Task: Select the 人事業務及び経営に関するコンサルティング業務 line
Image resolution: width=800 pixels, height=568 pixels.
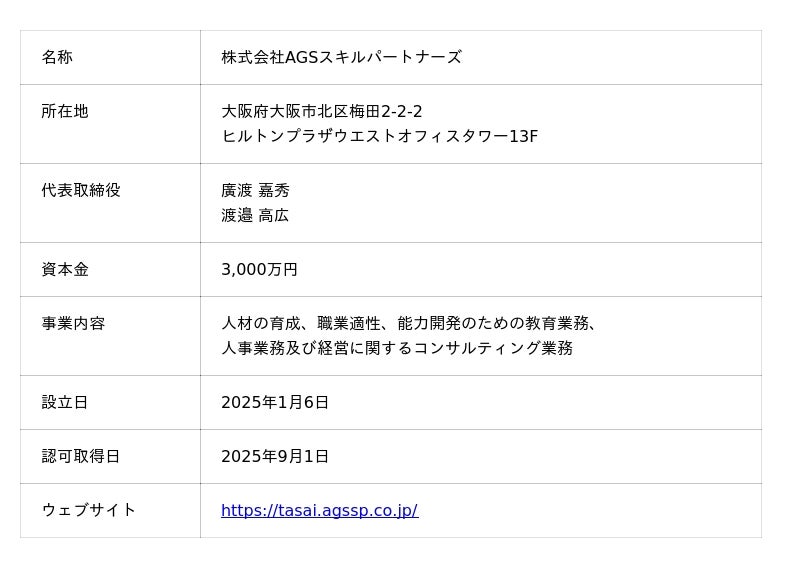Action: pos(397,348)
